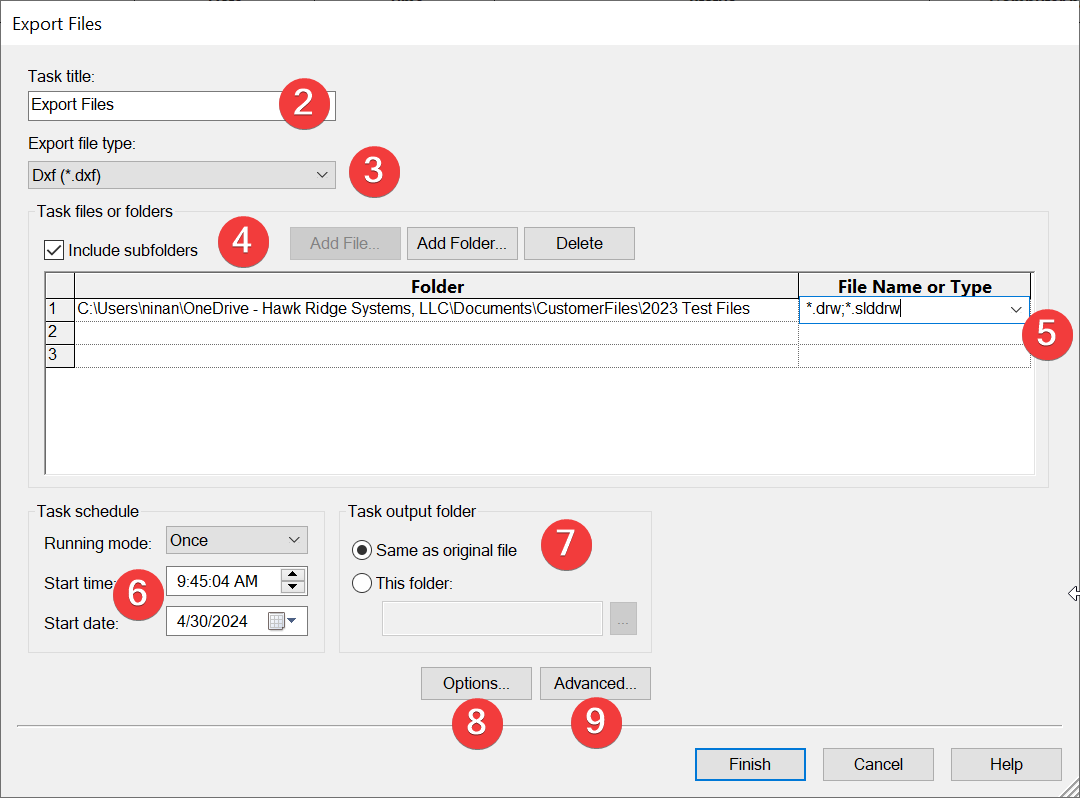Toggle the Include subfolders checkbox
Image resolution: width=1080 pixels, height=798 pixels.
click(x=55, y=250)
